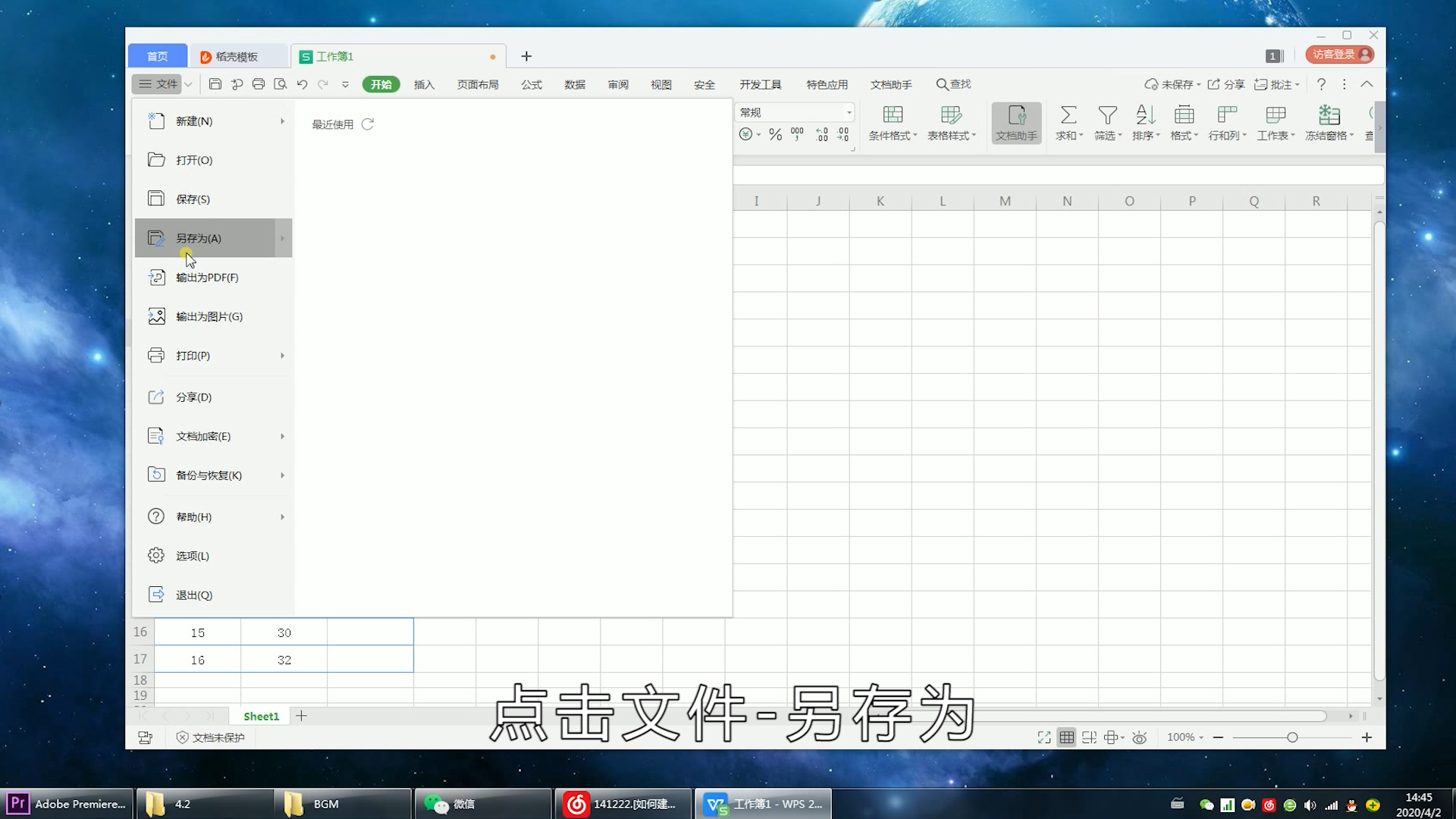Click the Share (分享) button top right
Viewport: 1456px width, 819px height.
coord(1225,84)
